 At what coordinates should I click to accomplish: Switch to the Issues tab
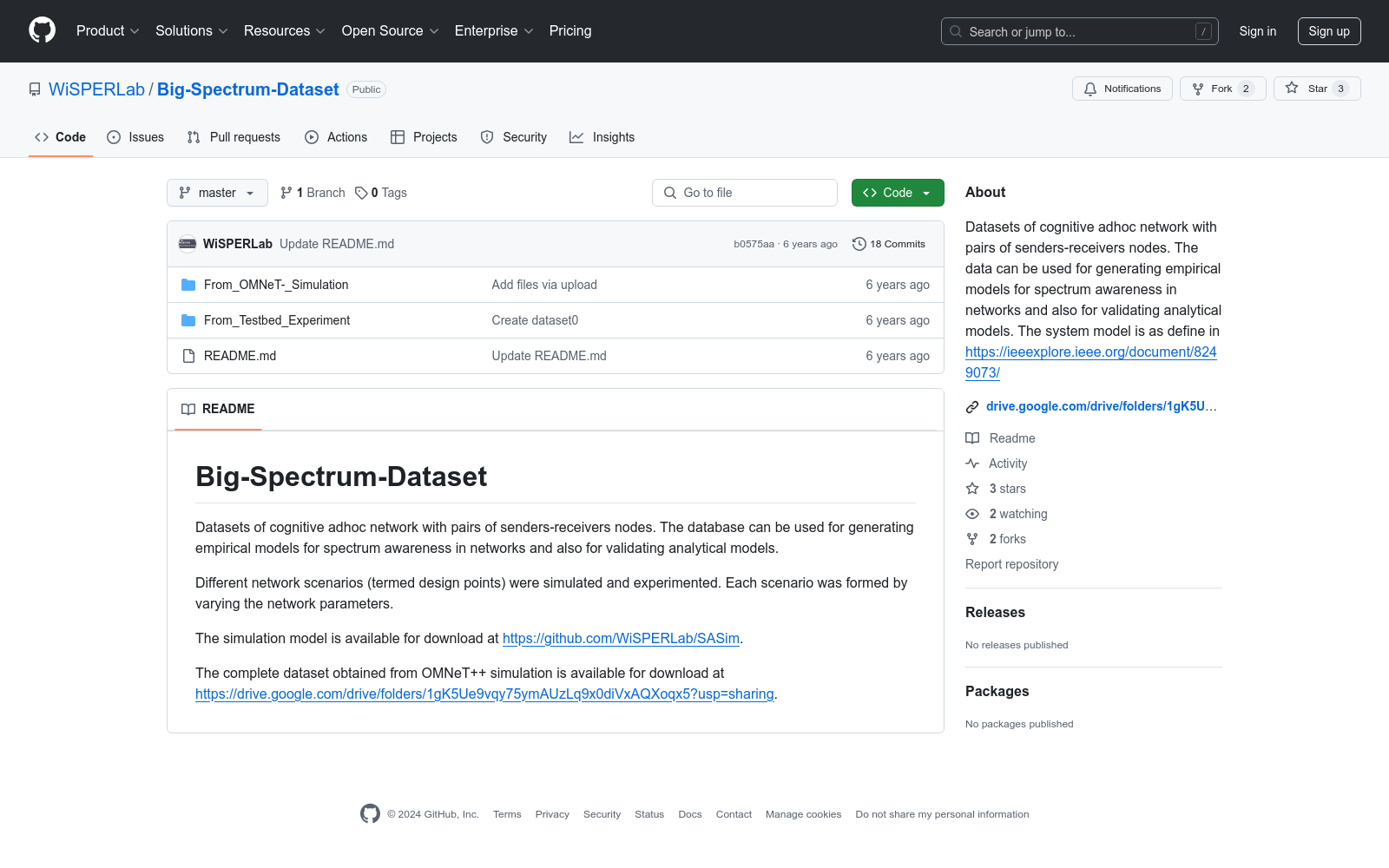click(x=135, y=137)
